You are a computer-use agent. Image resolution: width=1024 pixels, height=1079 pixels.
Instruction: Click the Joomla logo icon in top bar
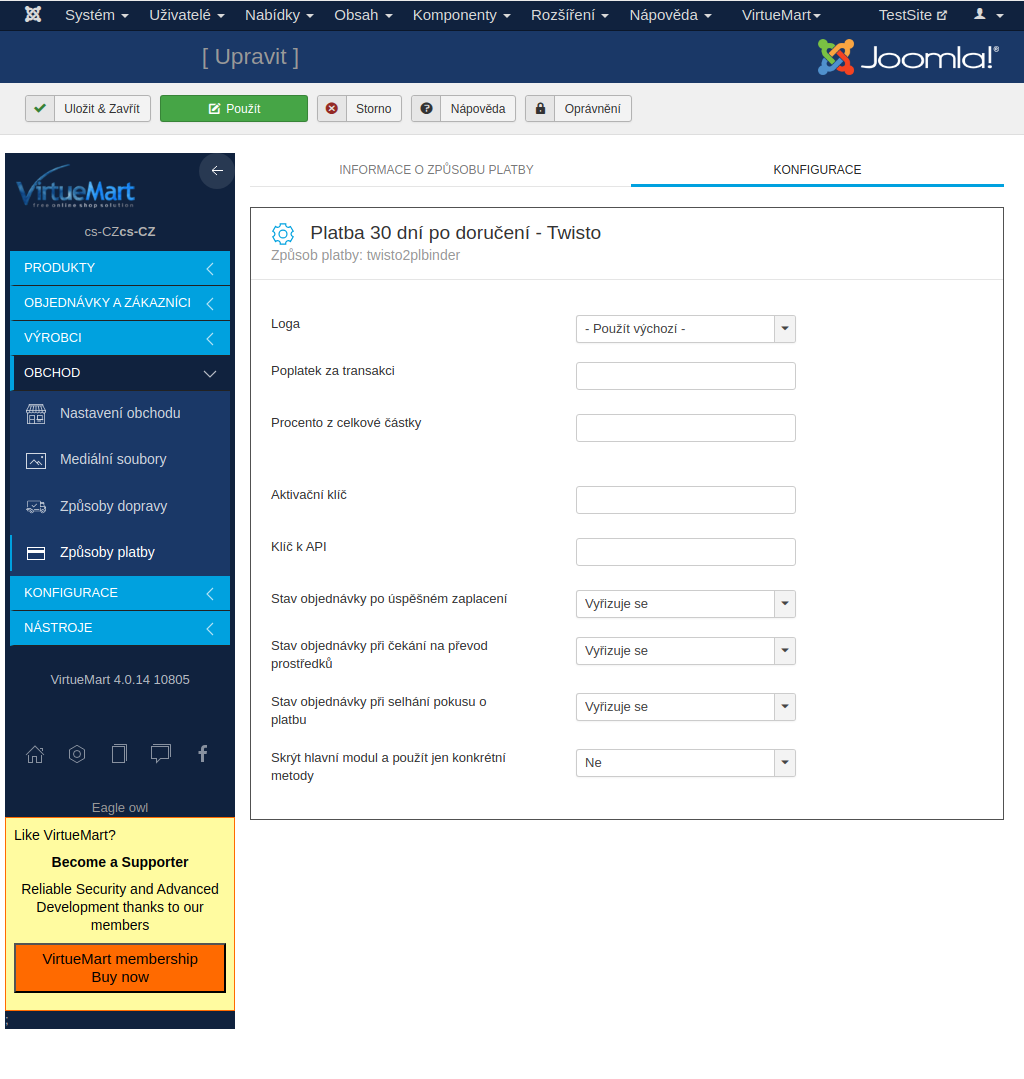point(33,15)
